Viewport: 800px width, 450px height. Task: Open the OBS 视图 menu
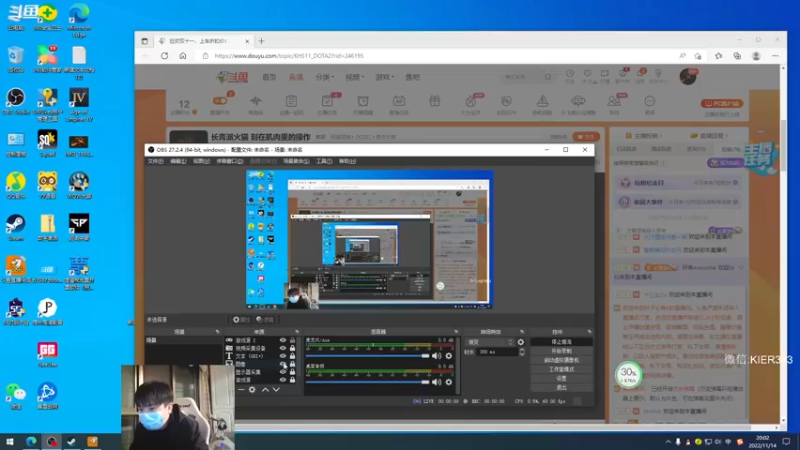click(201, 161)
